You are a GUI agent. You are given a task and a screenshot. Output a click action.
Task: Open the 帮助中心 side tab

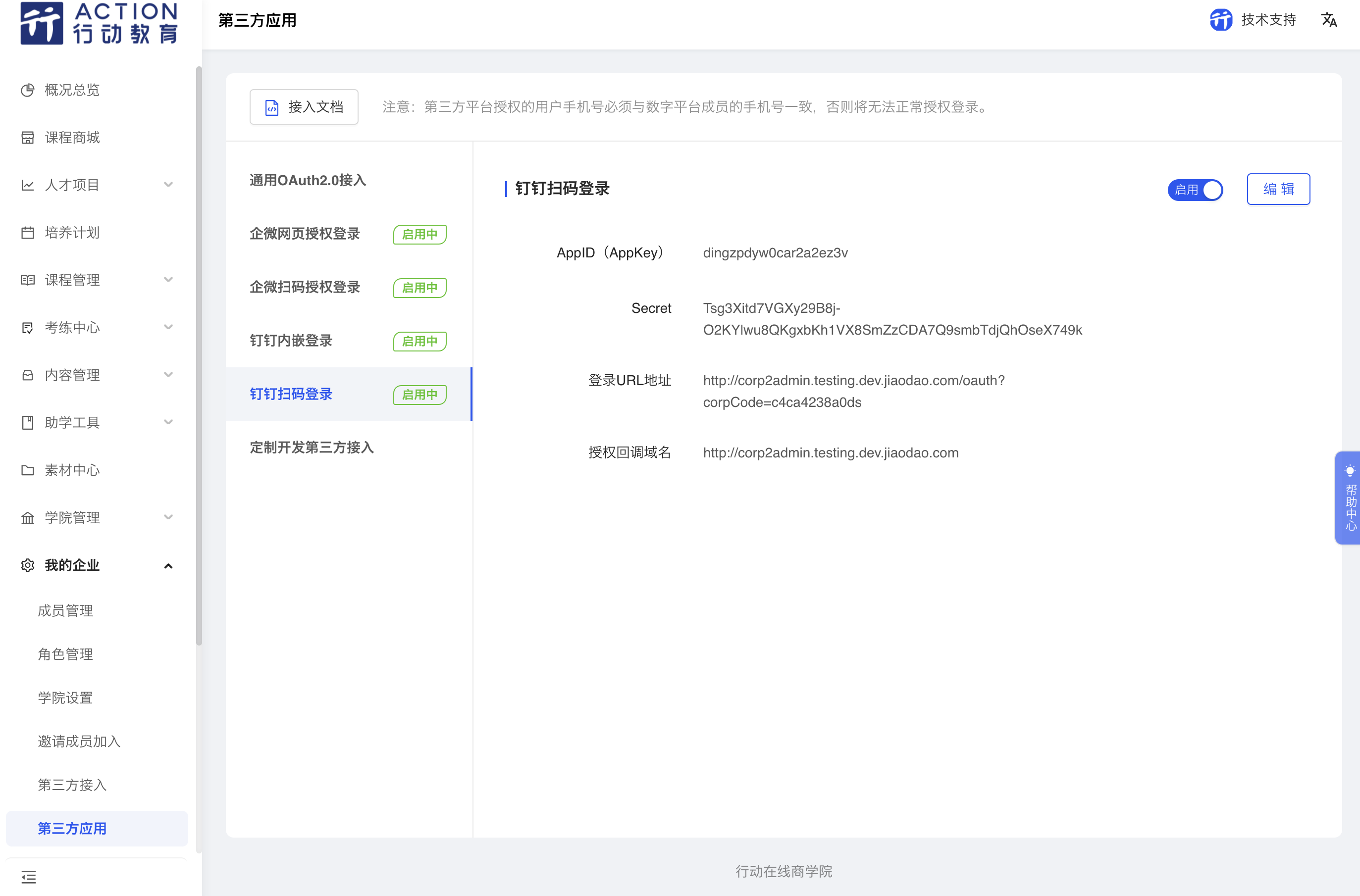tap(1348, 498)
